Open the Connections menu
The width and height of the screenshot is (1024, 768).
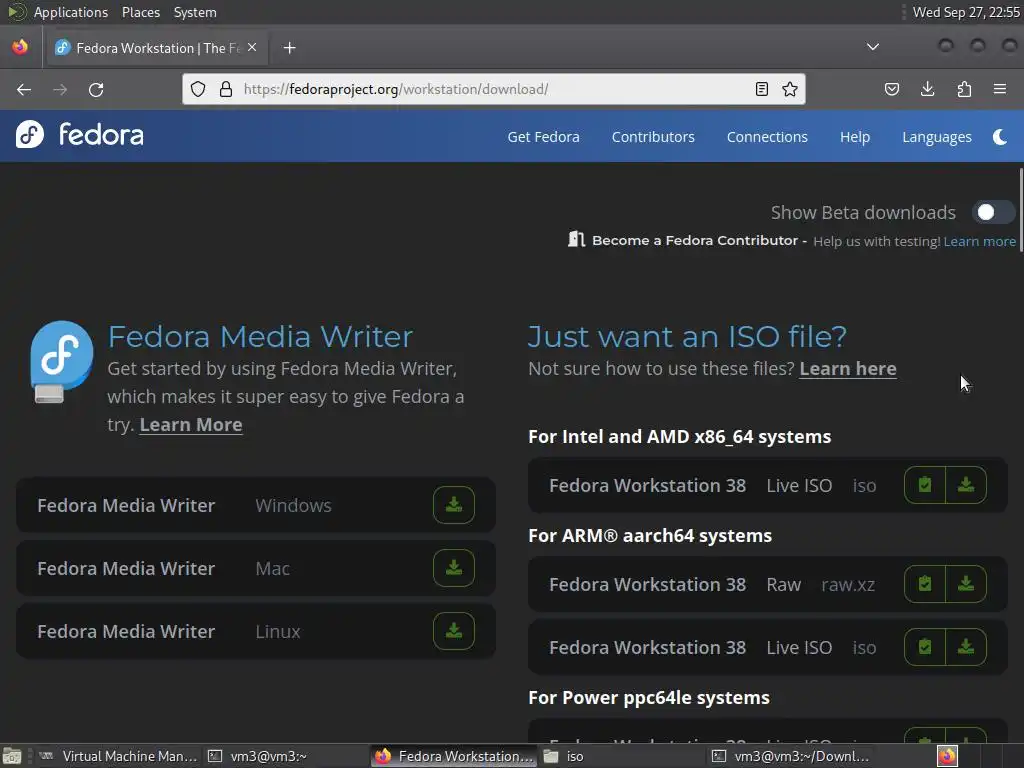767,137
